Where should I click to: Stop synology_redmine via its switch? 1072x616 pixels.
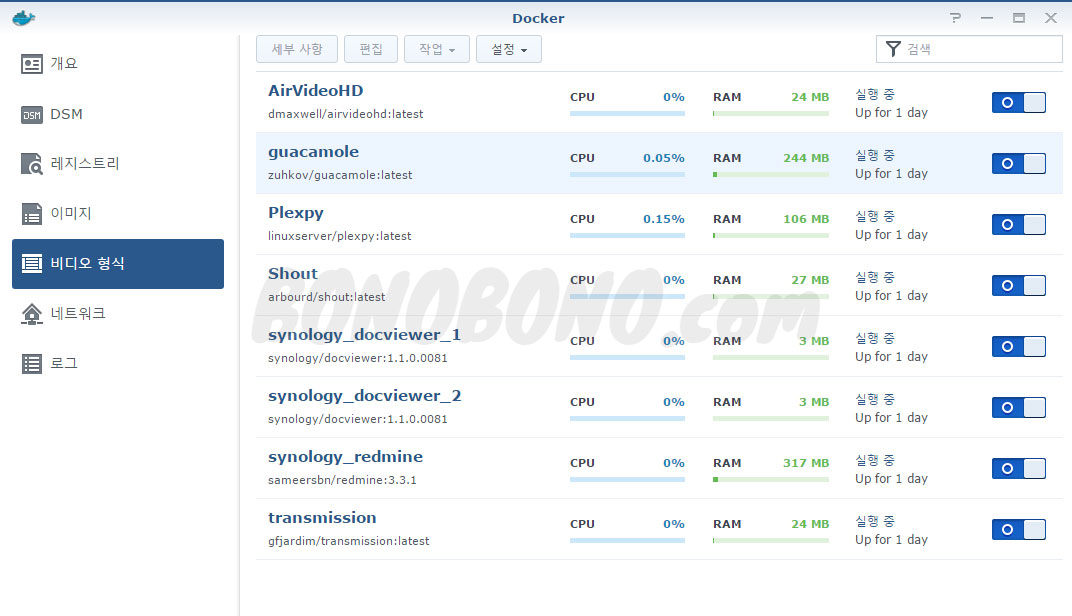(1019, 468)
